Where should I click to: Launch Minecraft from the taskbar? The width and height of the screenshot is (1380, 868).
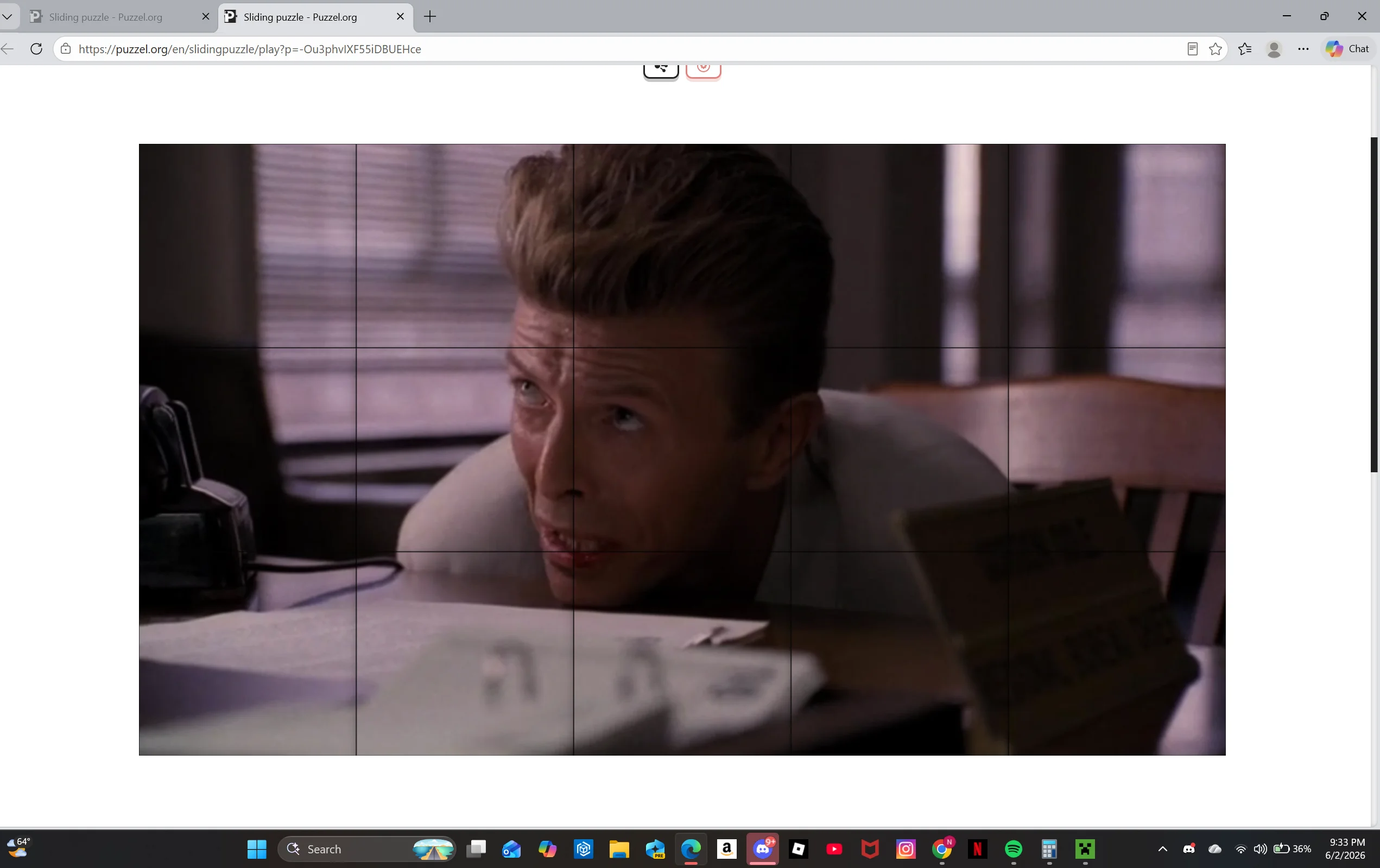1085,849
